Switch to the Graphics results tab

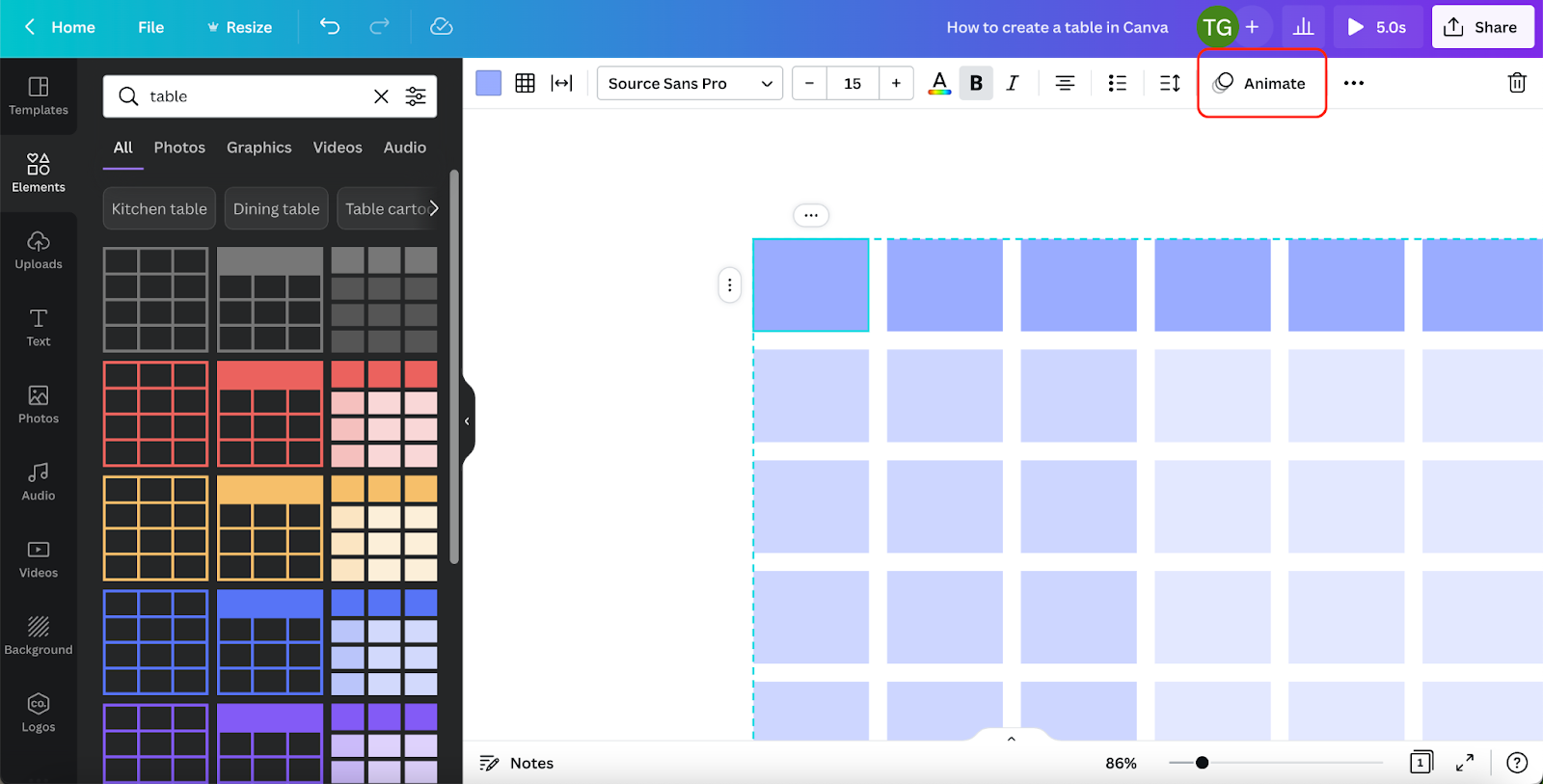click(x=259, y=148)
